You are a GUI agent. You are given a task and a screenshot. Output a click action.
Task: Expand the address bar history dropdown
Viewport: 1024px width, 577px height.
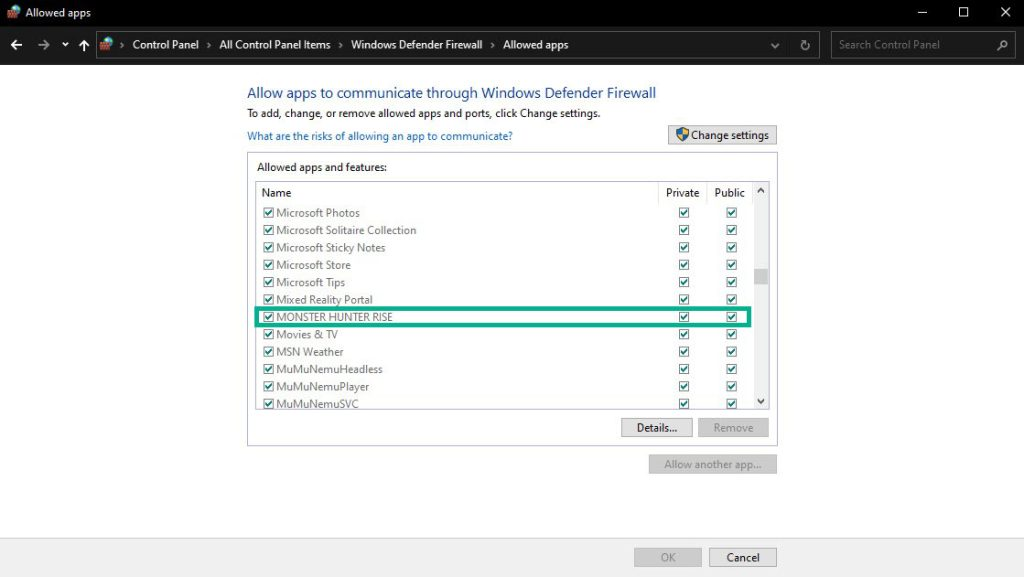(775, 46)
